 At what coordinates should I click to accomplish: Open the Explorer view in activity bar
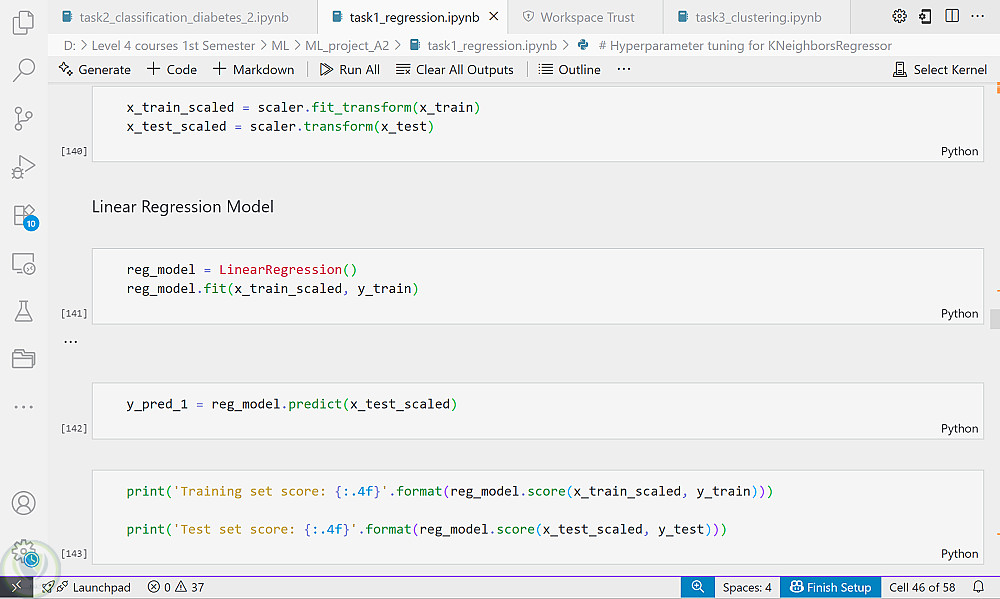(24, 22)
